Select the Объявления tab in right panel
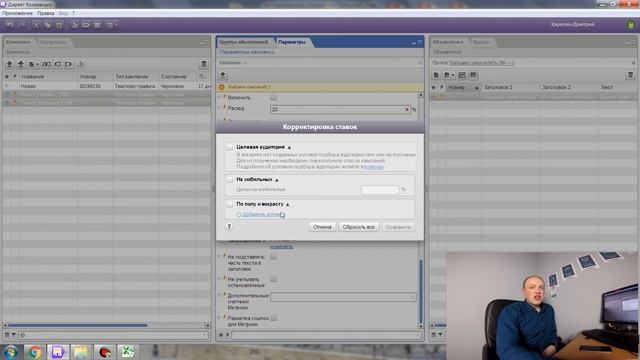The width and height of the screenshot is (640, 360). tap(448, 42)
